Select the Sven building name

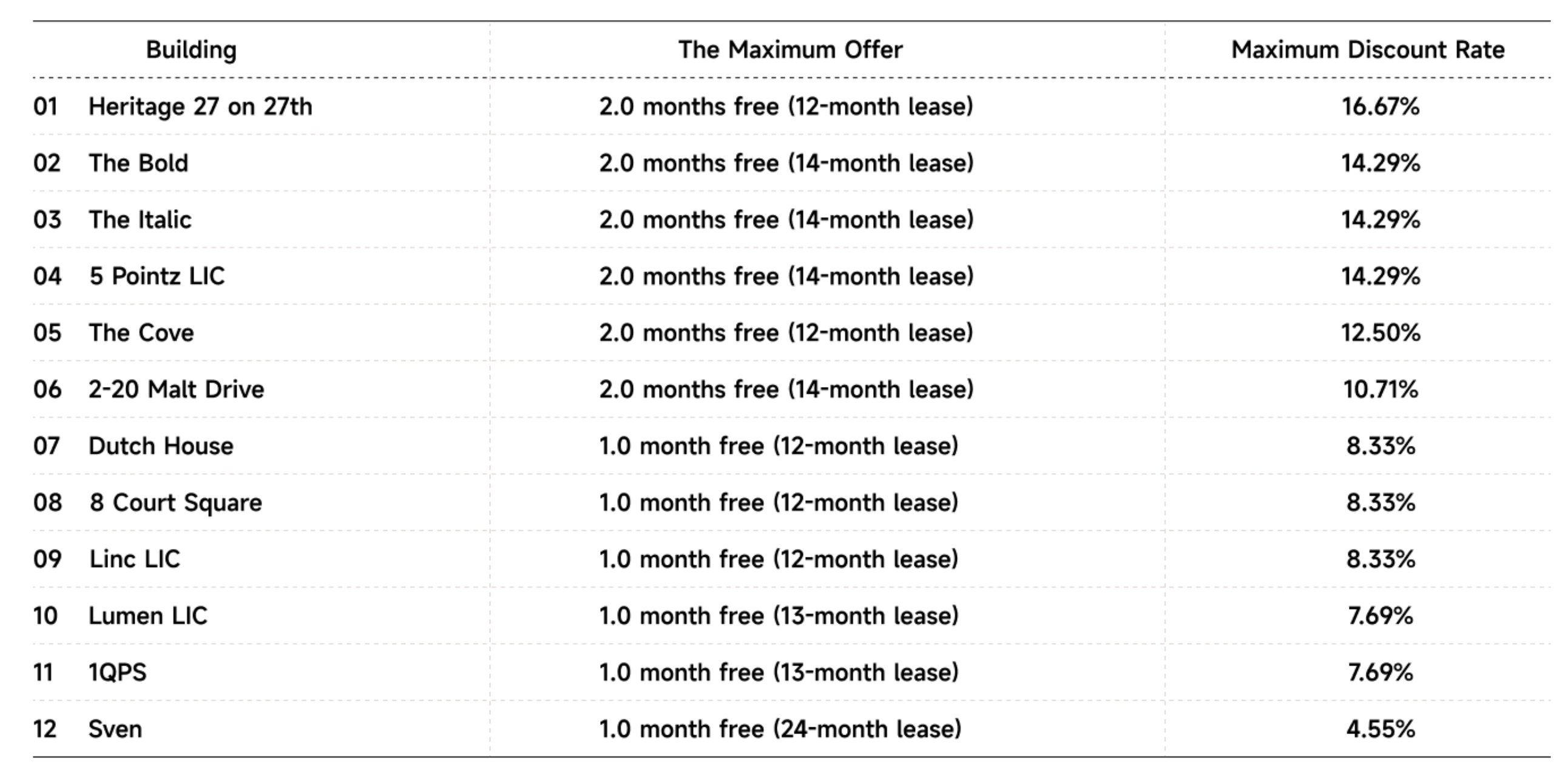(115, 729)
